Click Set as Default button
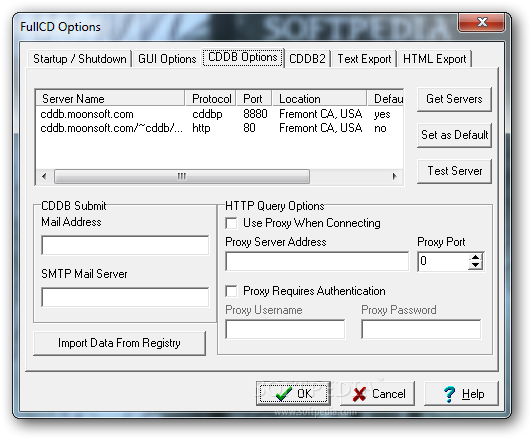The height and width of the screenshot is (439, 532). tap(454, 135)
